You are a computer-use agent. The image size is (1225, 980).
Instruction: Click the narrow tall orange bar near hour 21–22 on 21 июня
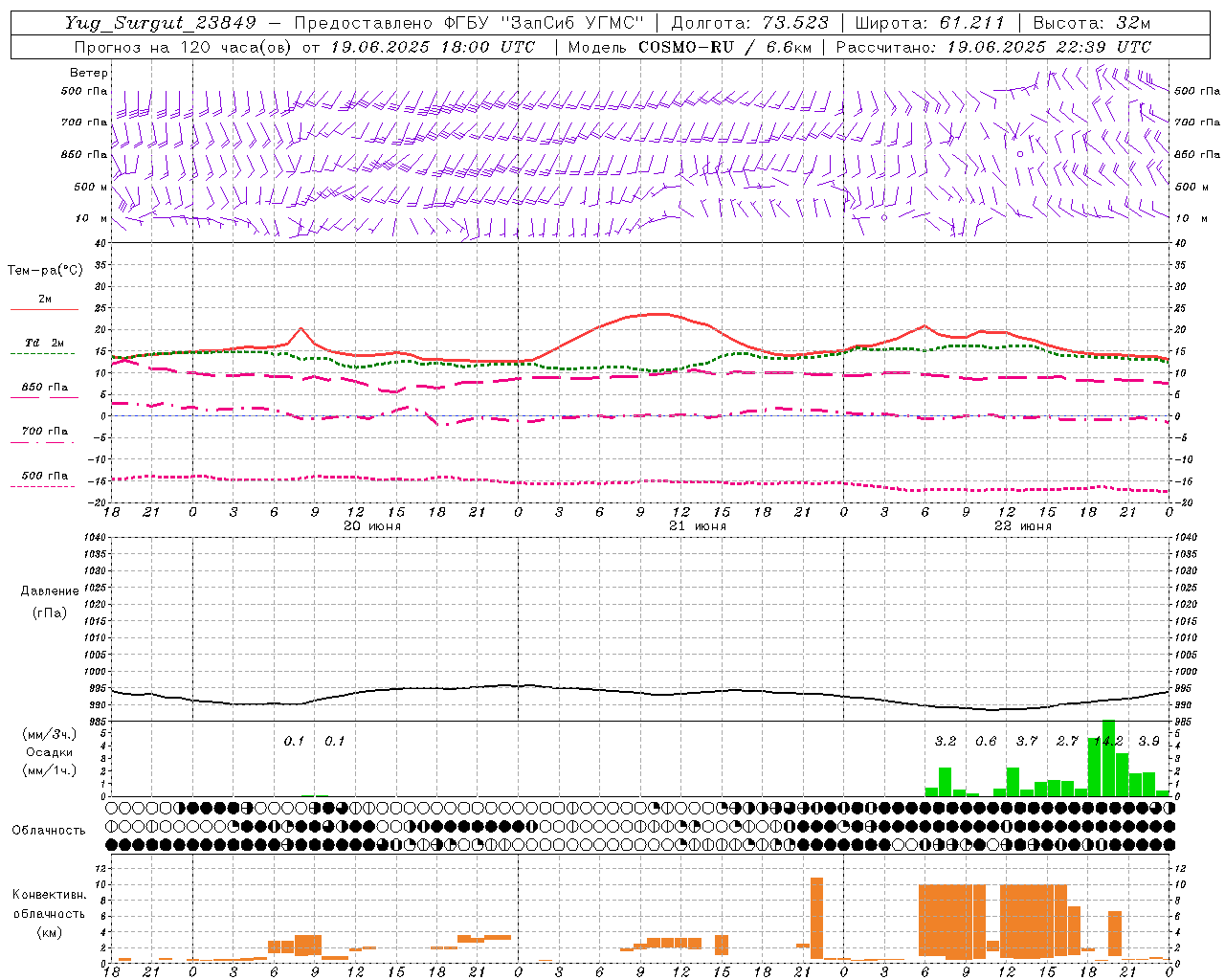[816, 918]
